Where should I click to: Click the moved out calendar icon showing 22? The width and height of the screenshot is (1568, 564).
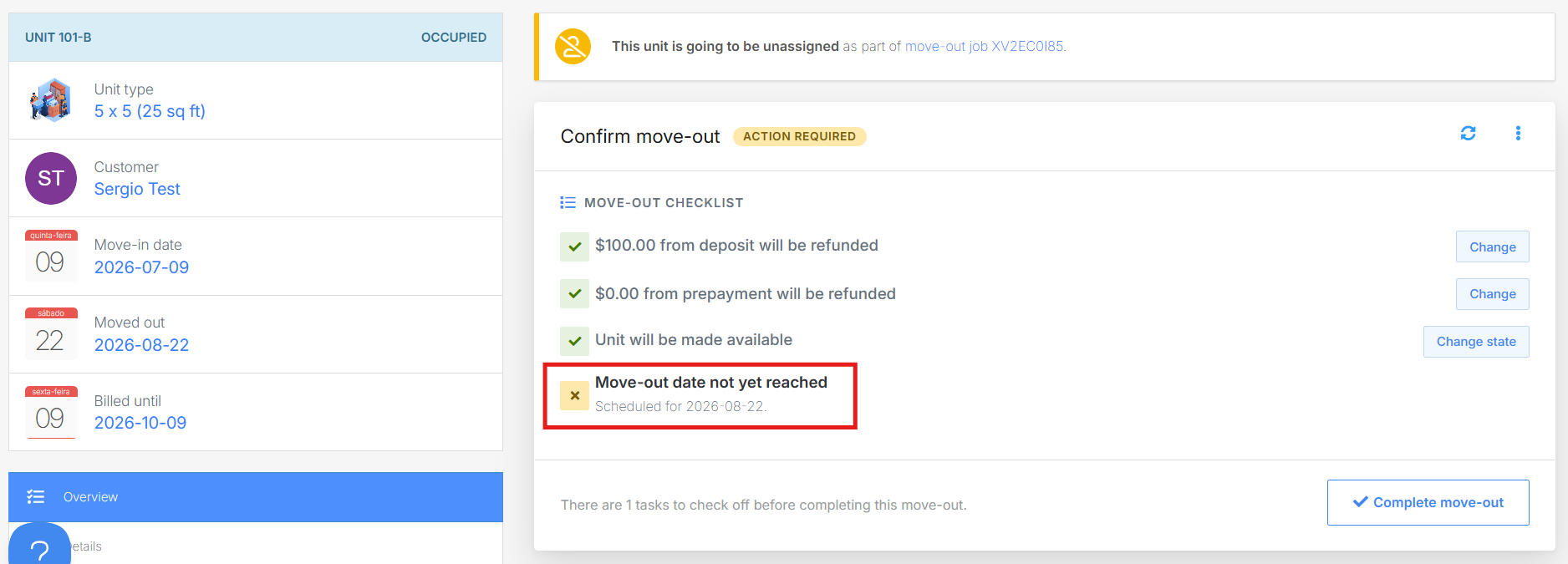point(51,333)
